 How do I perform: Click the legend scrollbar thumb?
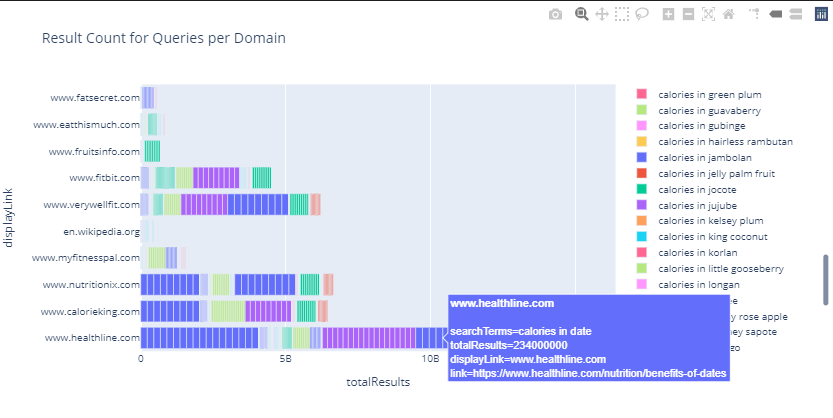pyautogui.click(x=826, y=280)
